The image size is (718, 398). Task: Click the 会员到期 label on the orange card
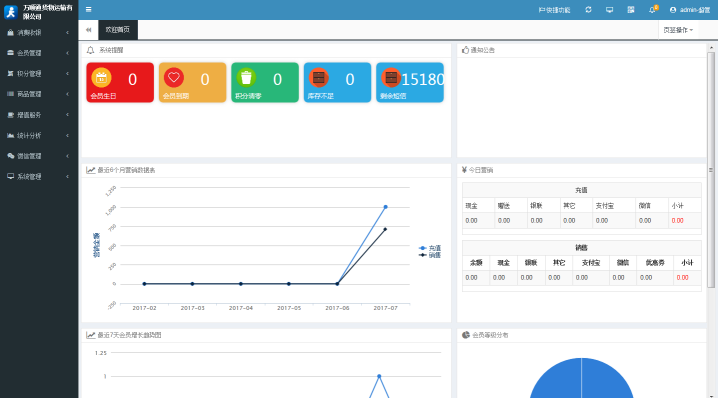[x=176, y=96]
